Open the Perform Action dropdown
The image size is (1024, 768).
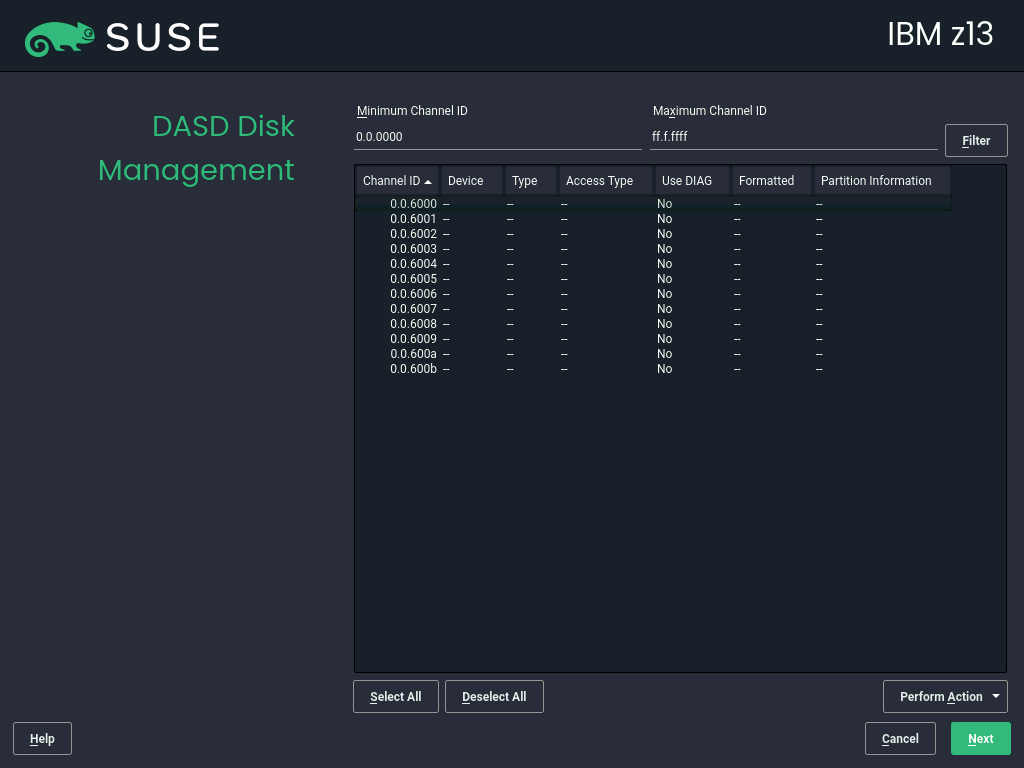[944, 696]
